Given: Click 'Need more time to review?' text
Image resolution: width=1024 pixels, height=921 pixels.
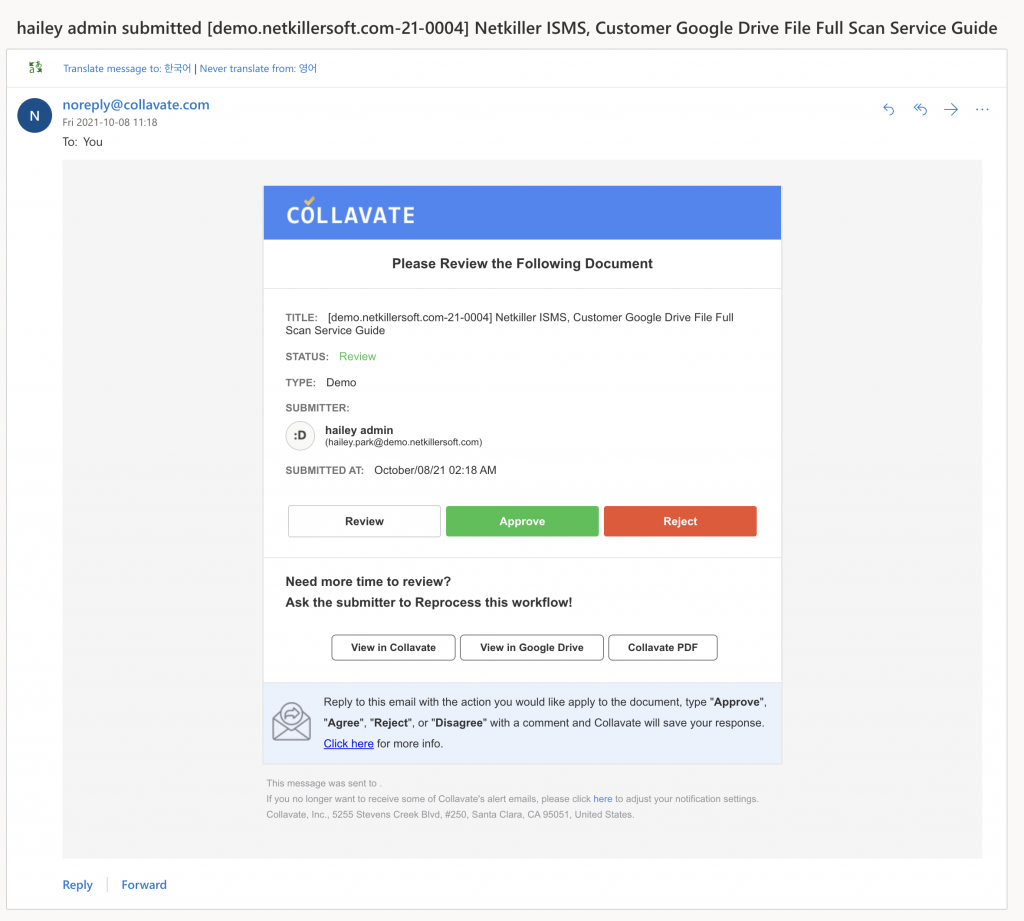Looking at the screenshot, I should 368,581.
